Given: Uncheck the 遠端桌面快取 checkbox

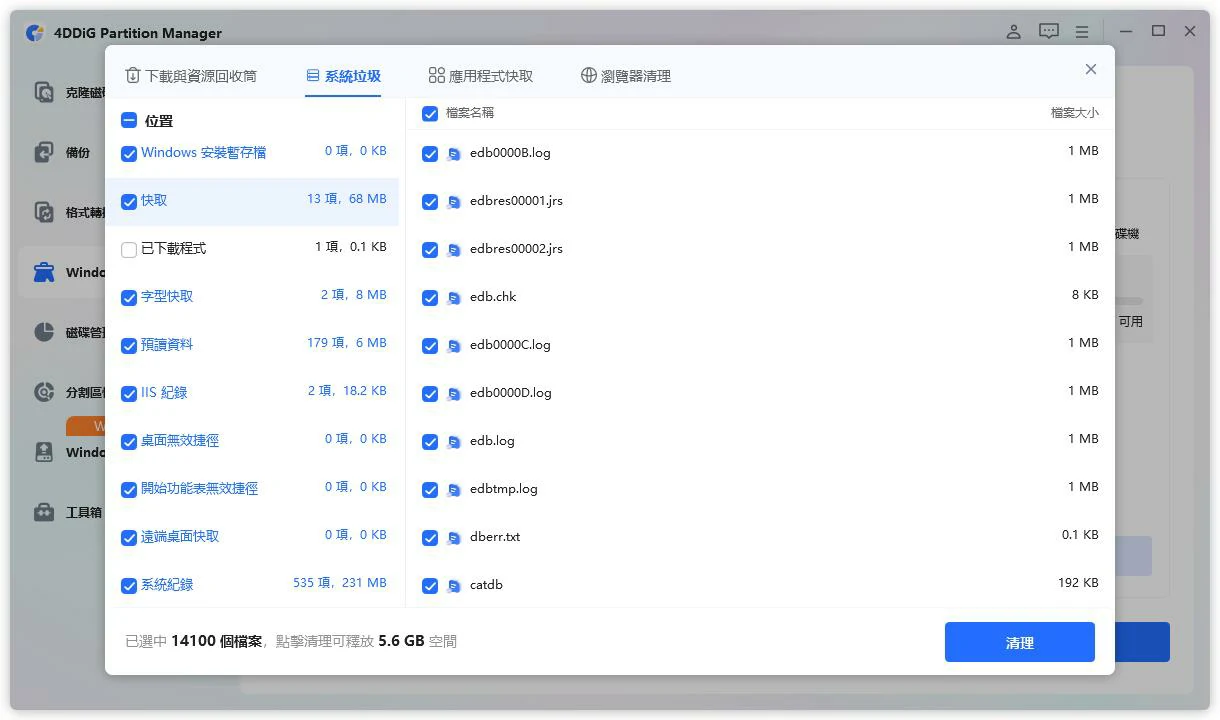Looking at the screenshot, I should pyautogui.click(x=129, y=538).
